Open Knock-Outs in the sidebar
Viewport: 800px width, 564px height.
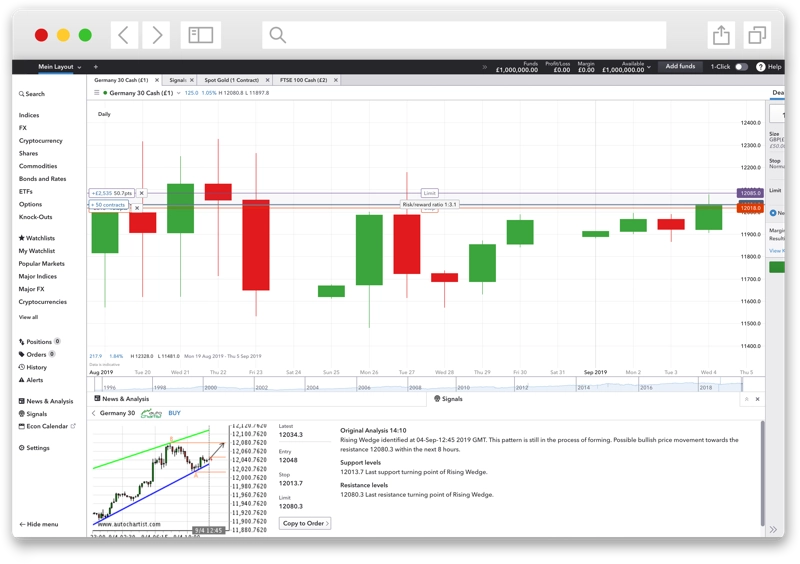pyautogui.click(x=35, y=217)
